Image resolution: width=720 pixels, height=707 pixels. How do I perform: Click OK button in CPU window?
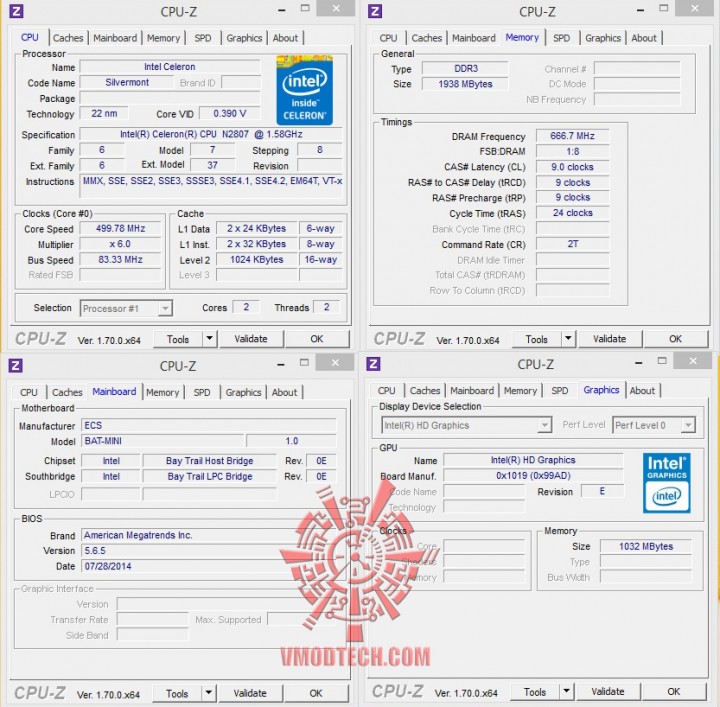pos(316,339)
